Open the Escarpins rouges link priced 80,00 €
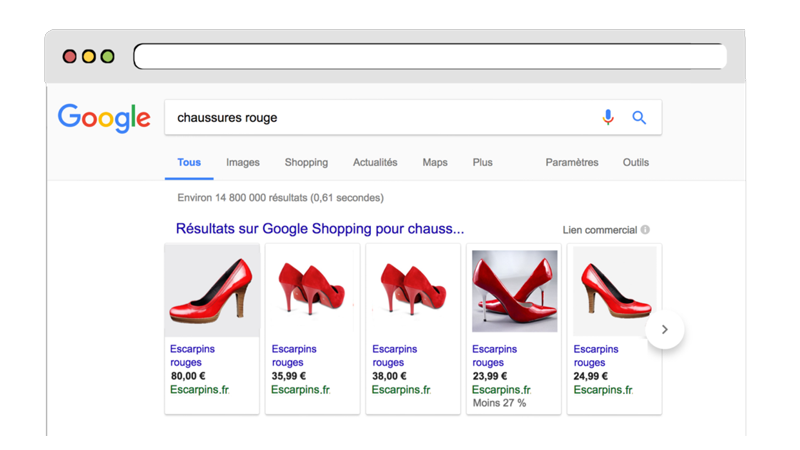Viewport: 800px width, 450px height. (192, 355)
